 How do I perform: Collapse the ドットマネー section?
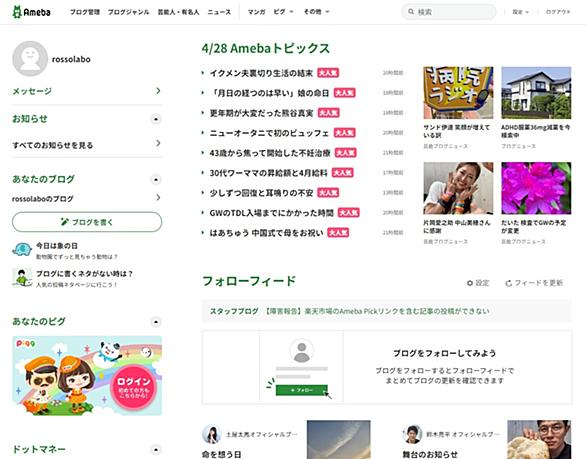click(156, 450)
